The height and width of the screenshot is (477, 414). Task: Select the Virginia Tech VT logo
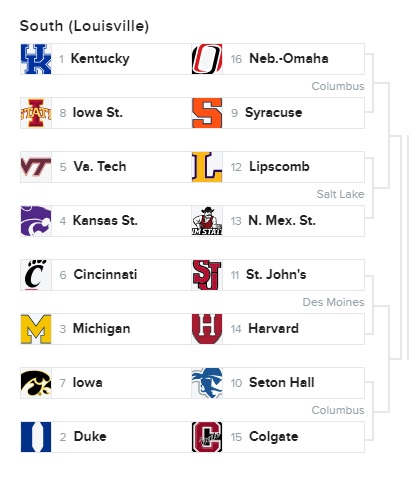(36, 167)
